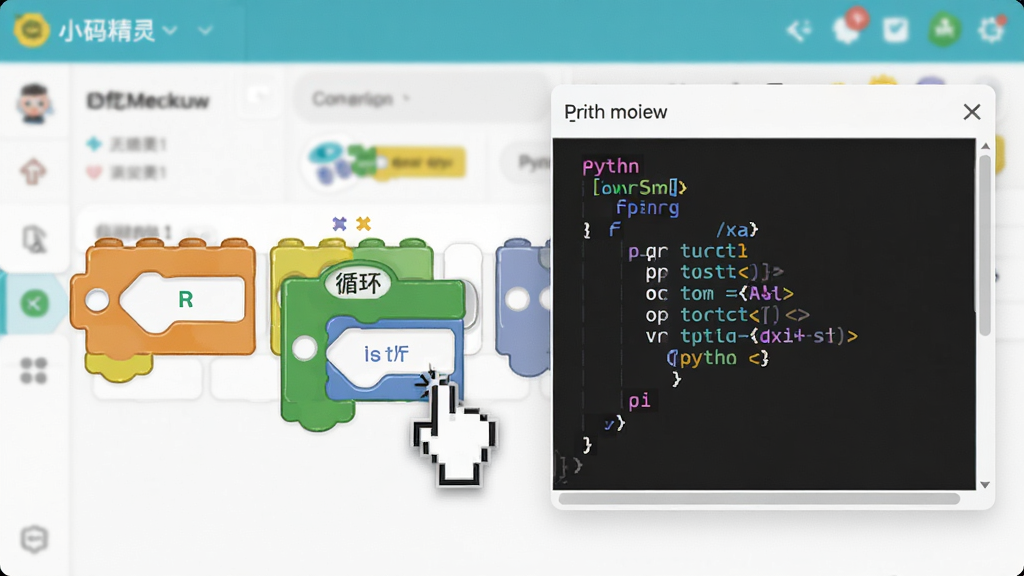The image size is (1024, 576).
Task: Select the cursor document sidebar icon
Action: pyautogui.click(x=35, y=239)
